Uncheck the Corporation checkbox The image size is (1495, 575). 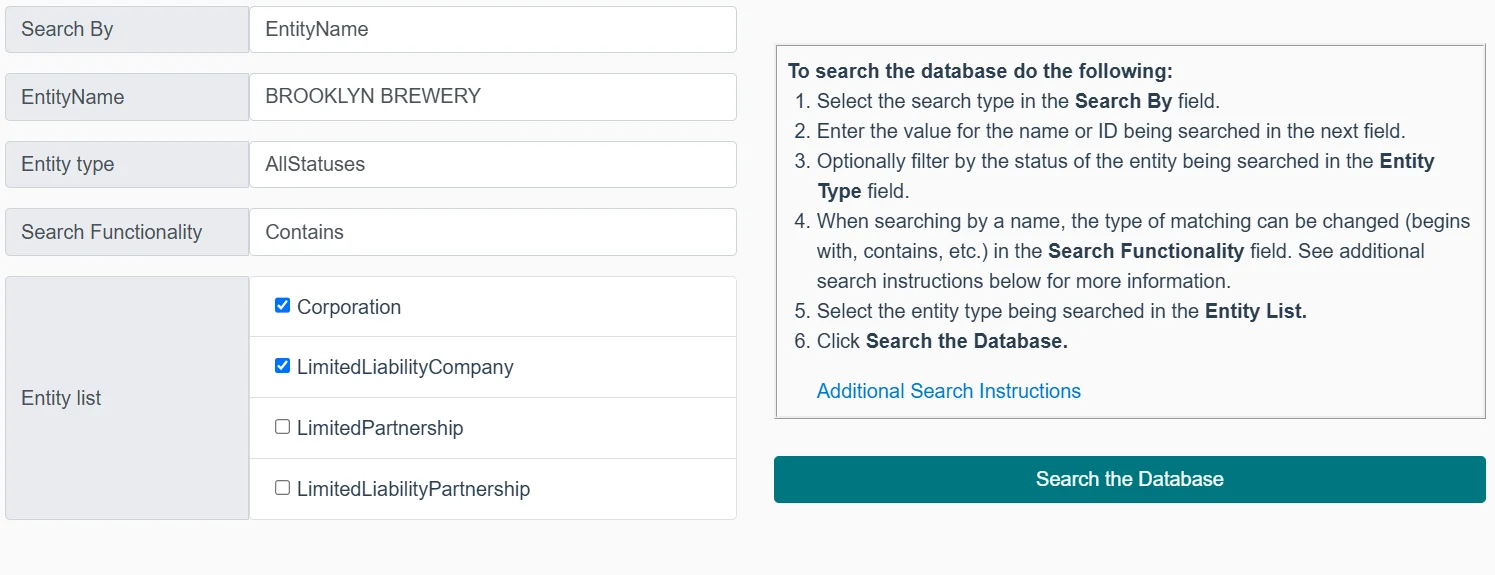click(x=282, y=306)
